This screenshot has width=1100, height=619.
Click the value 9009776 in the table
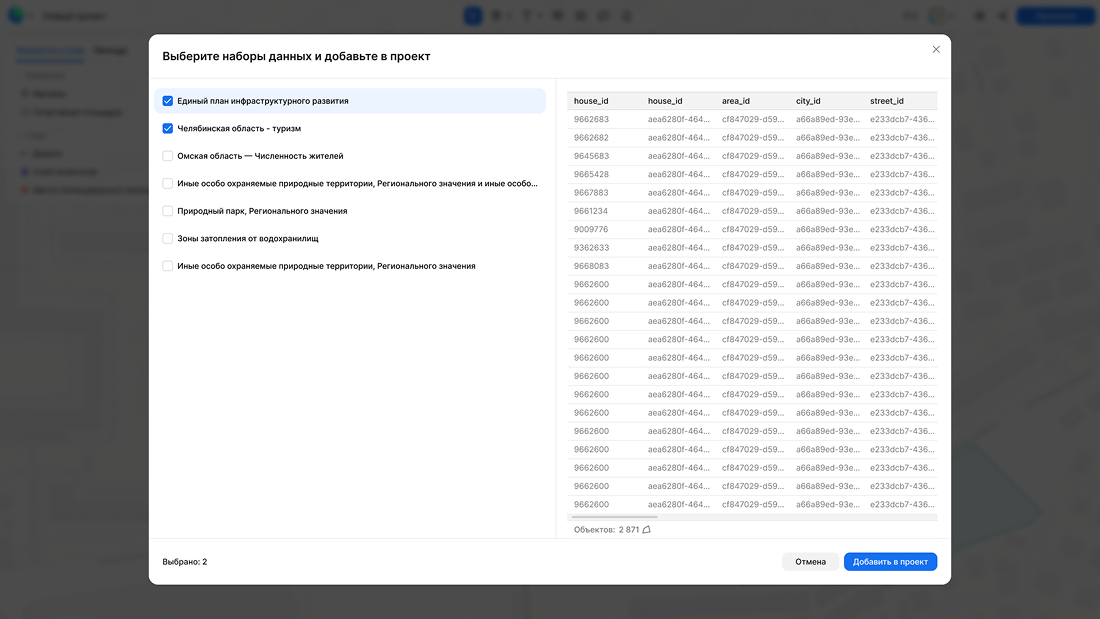pyautogui.click(x=591, y=229)
